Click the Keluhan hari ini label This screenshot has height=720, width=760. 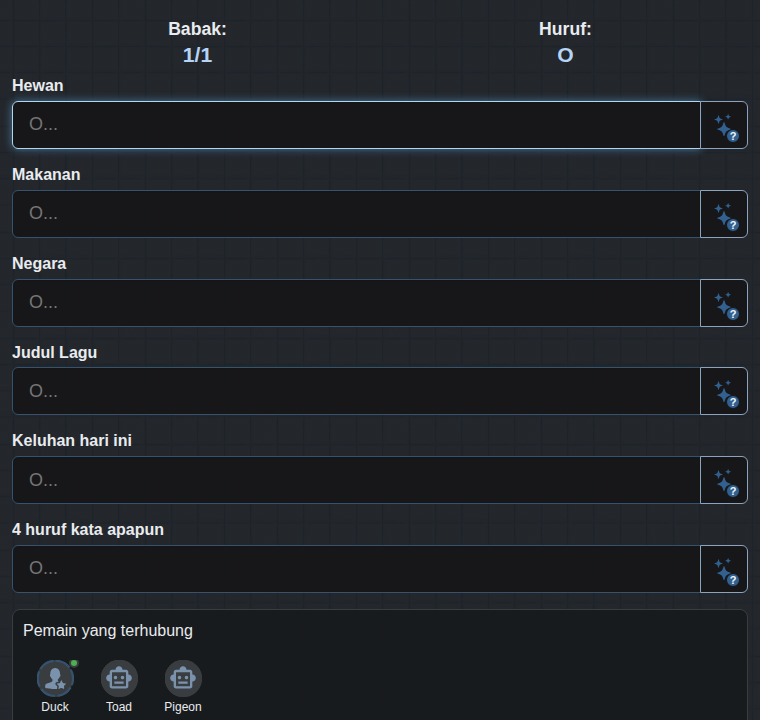pos(72,440)
